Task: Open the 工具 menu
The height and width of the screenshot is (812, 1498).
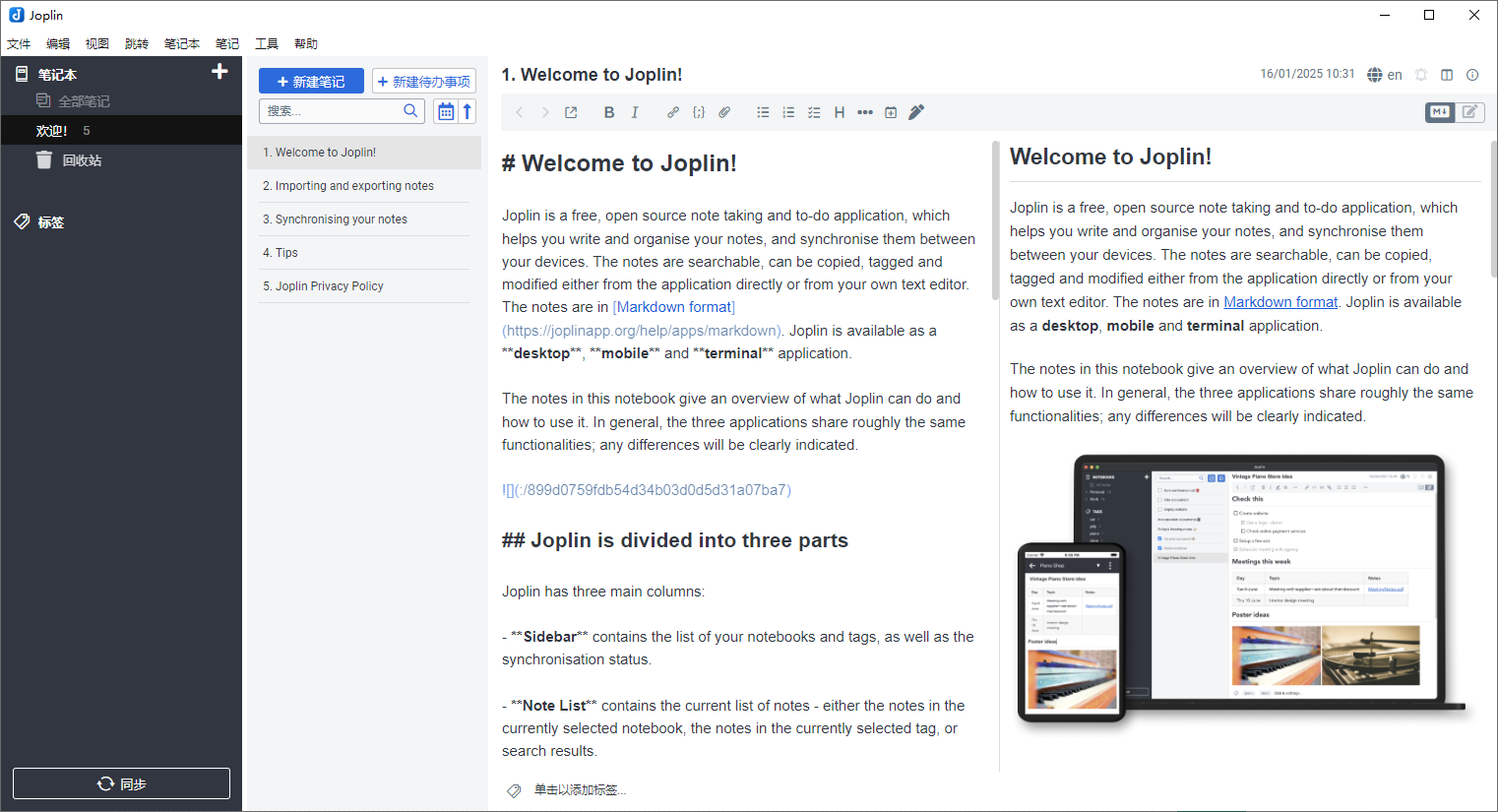Action: click(267, 43)
